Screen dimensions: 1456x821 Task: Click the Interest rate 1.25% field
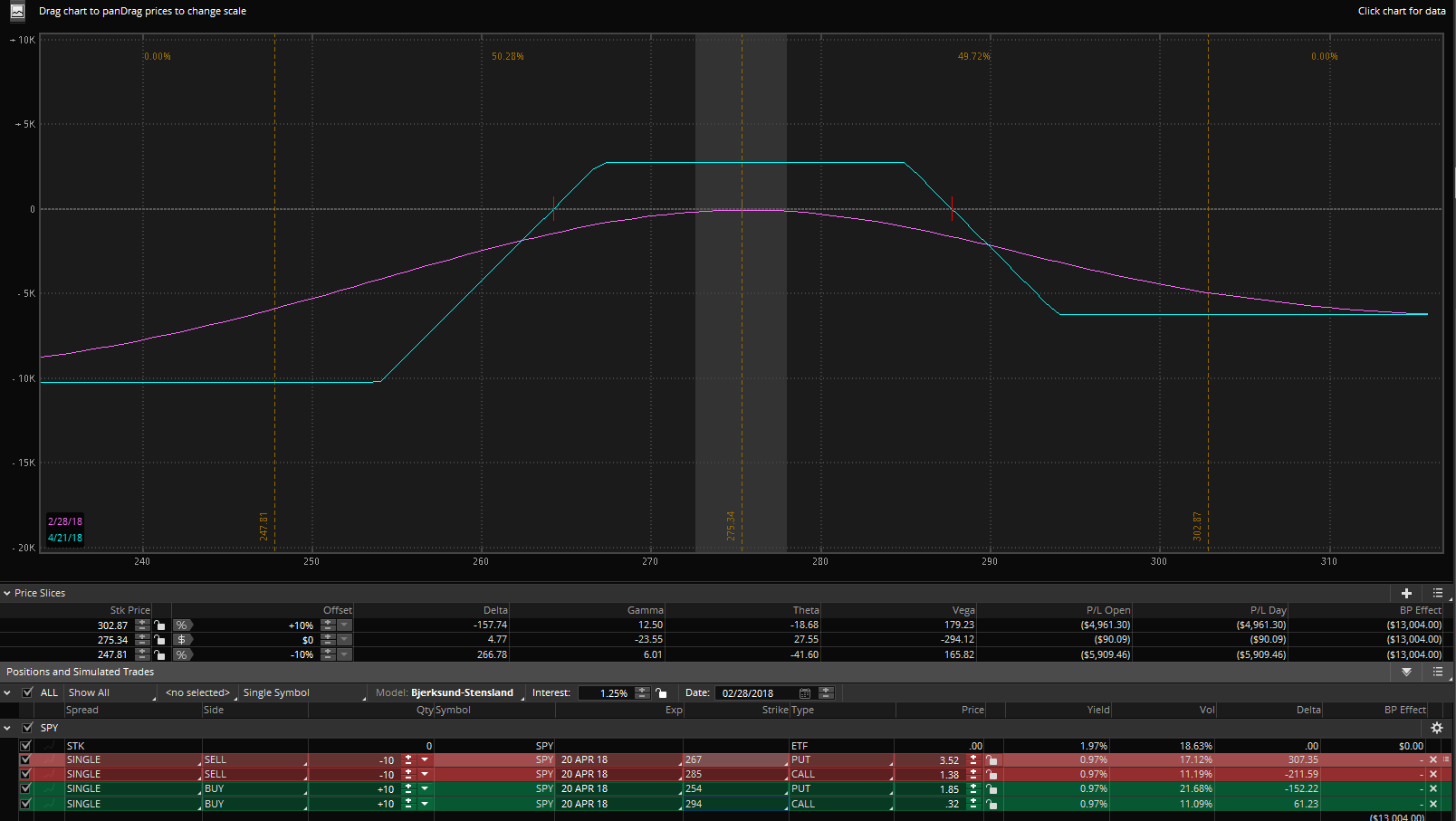coord(606,693)
